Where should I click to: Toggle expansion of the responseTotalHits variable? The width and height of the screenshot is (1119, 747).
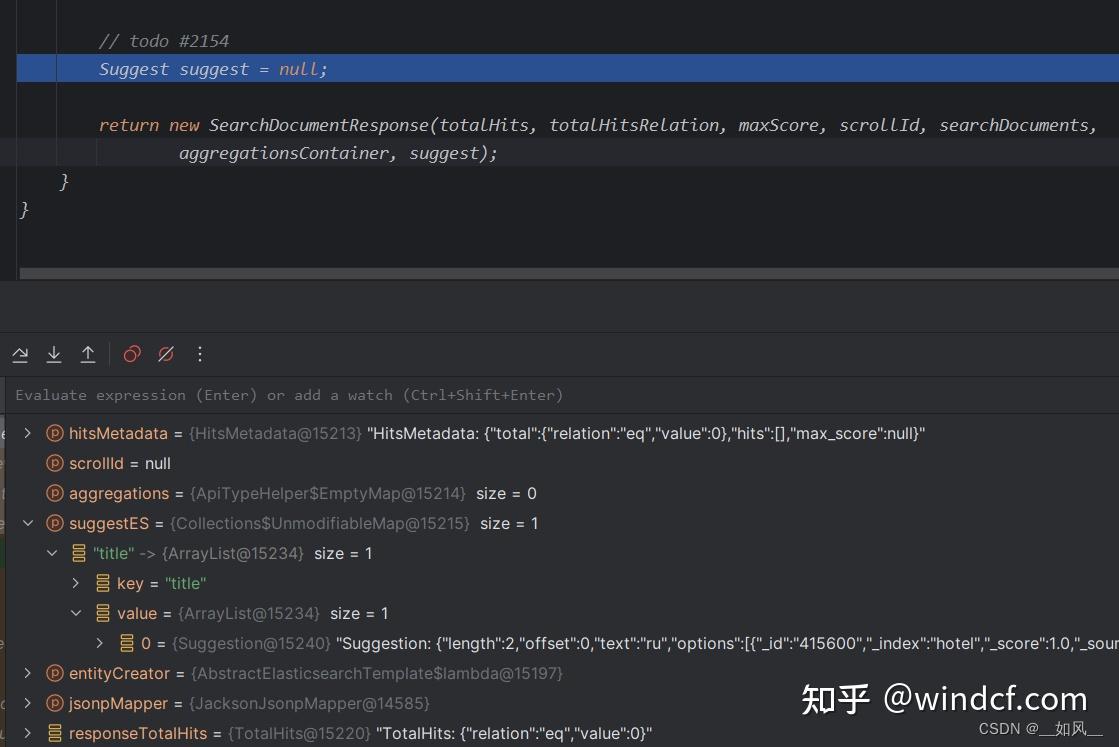pos(27,733)
